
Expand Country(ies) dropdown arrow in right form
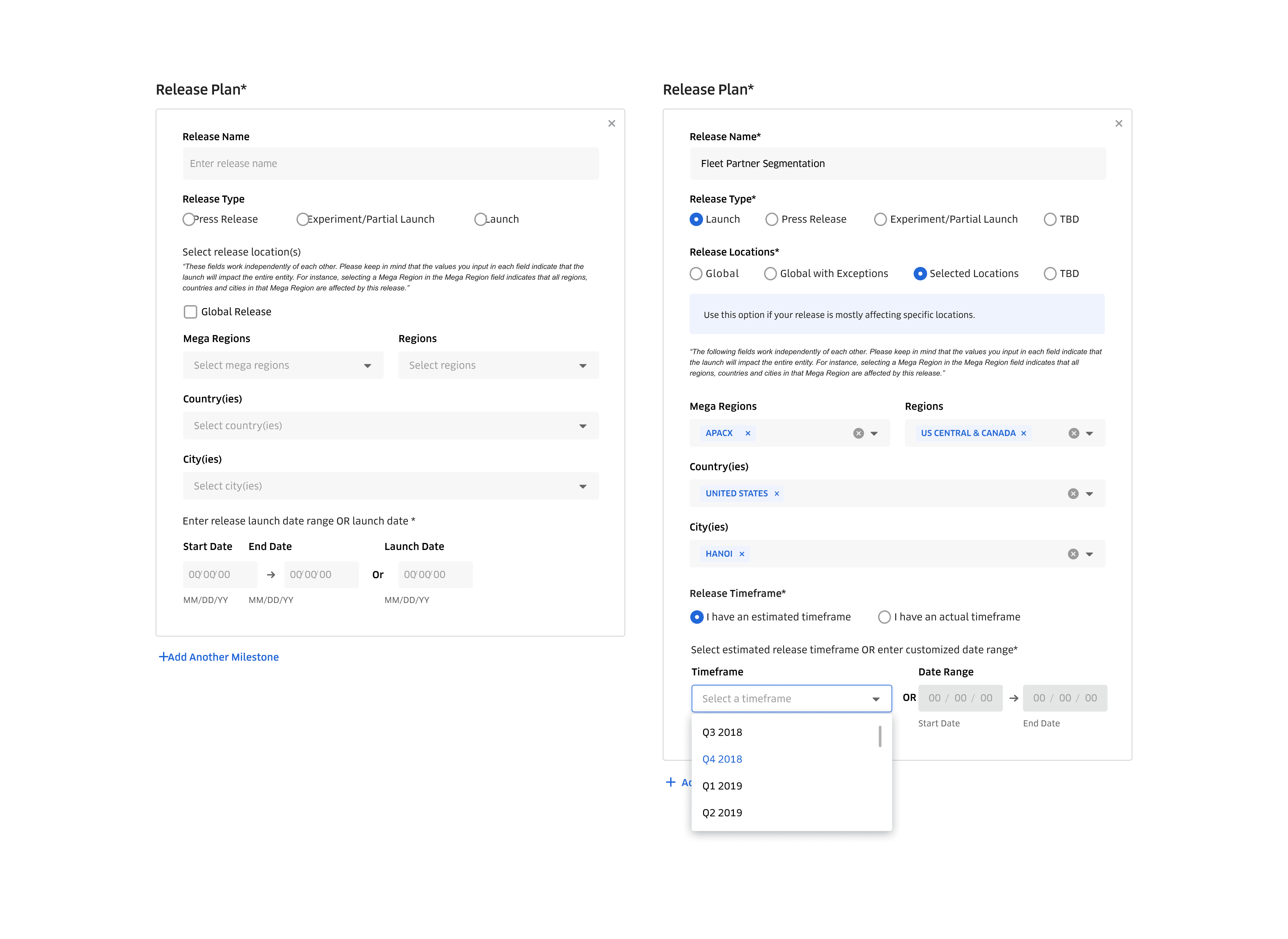(x=1090, y=494)
